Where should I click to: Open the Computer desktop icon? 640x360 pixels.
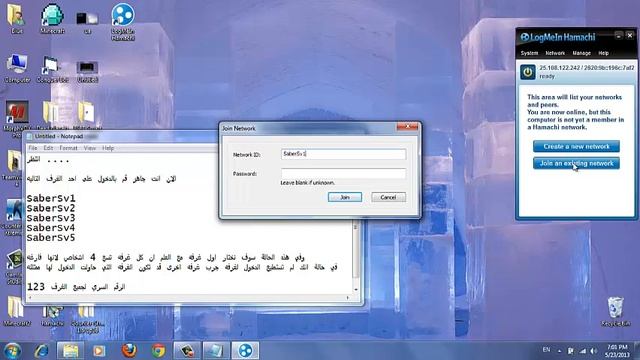click(17, 68)
